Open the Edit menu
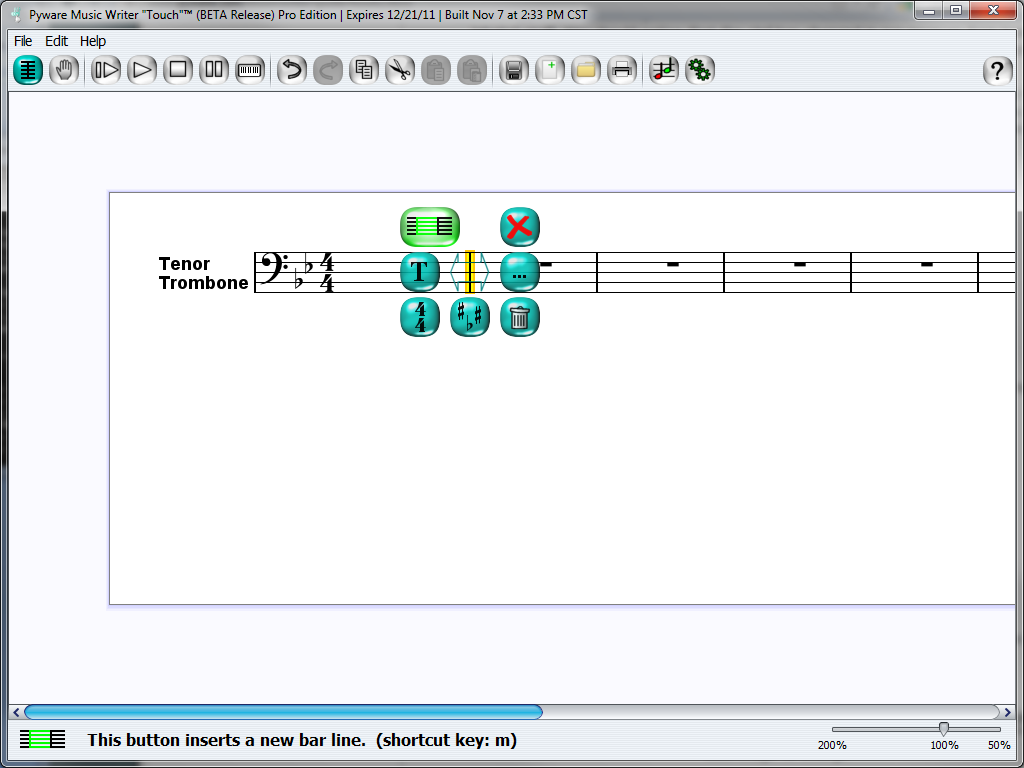Screen dimensions: 1024x768 (56, 41)
